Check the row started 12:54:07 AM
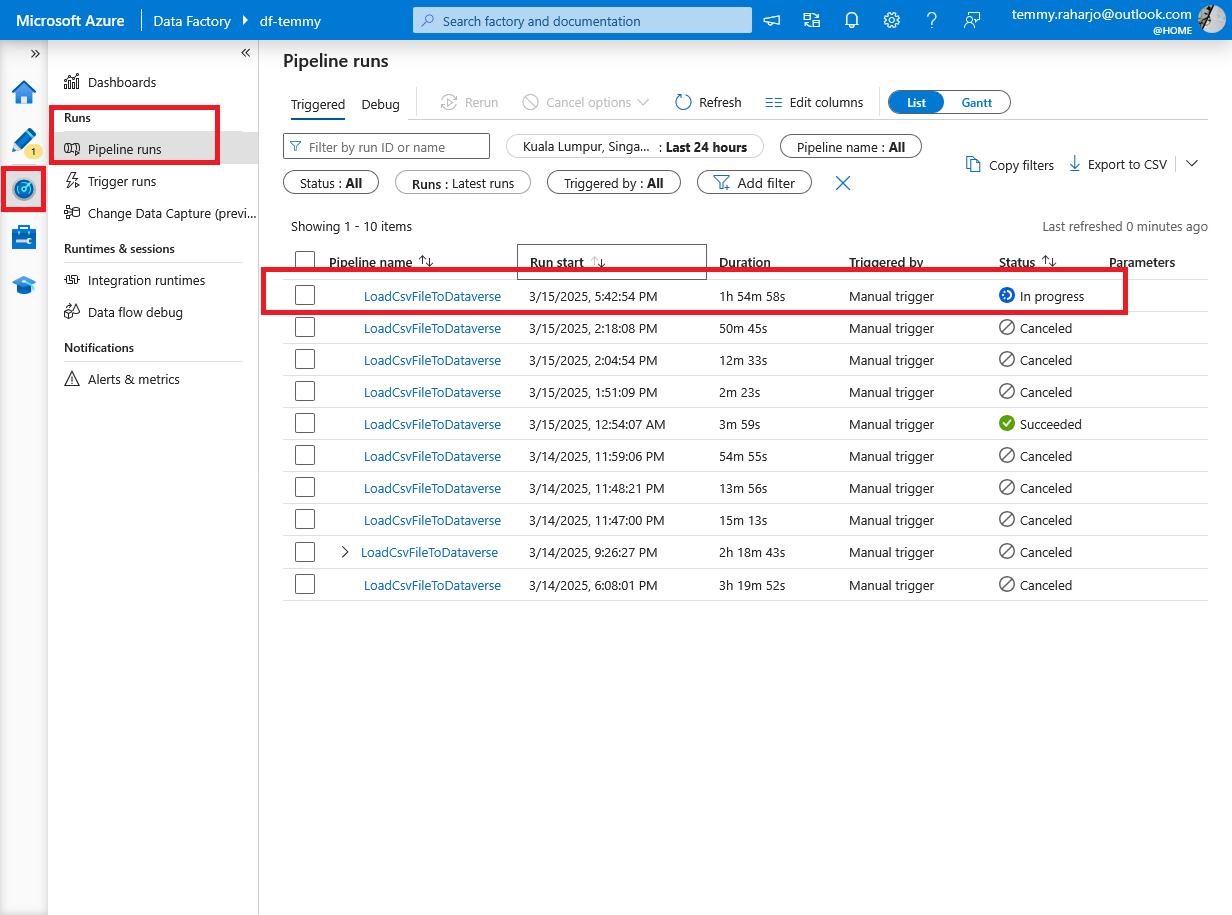The height and width of the screenshot is (915, 1232). pos(305,423)
